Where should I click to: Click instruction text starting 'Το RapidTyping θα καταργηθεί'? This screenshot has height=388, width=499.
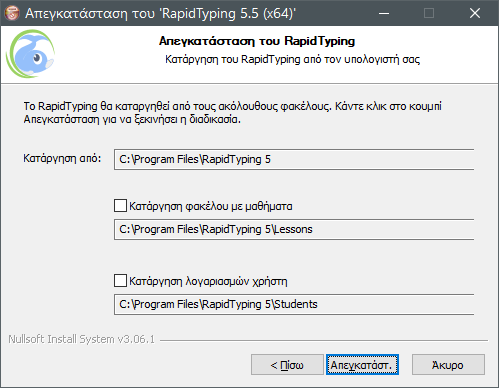pos(232,113)
